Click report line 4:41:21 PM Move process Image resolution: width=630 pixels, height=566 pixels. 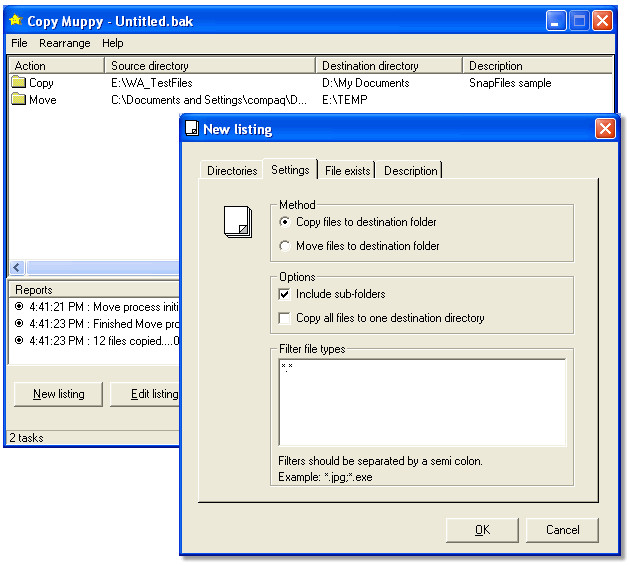coord(104,306)
